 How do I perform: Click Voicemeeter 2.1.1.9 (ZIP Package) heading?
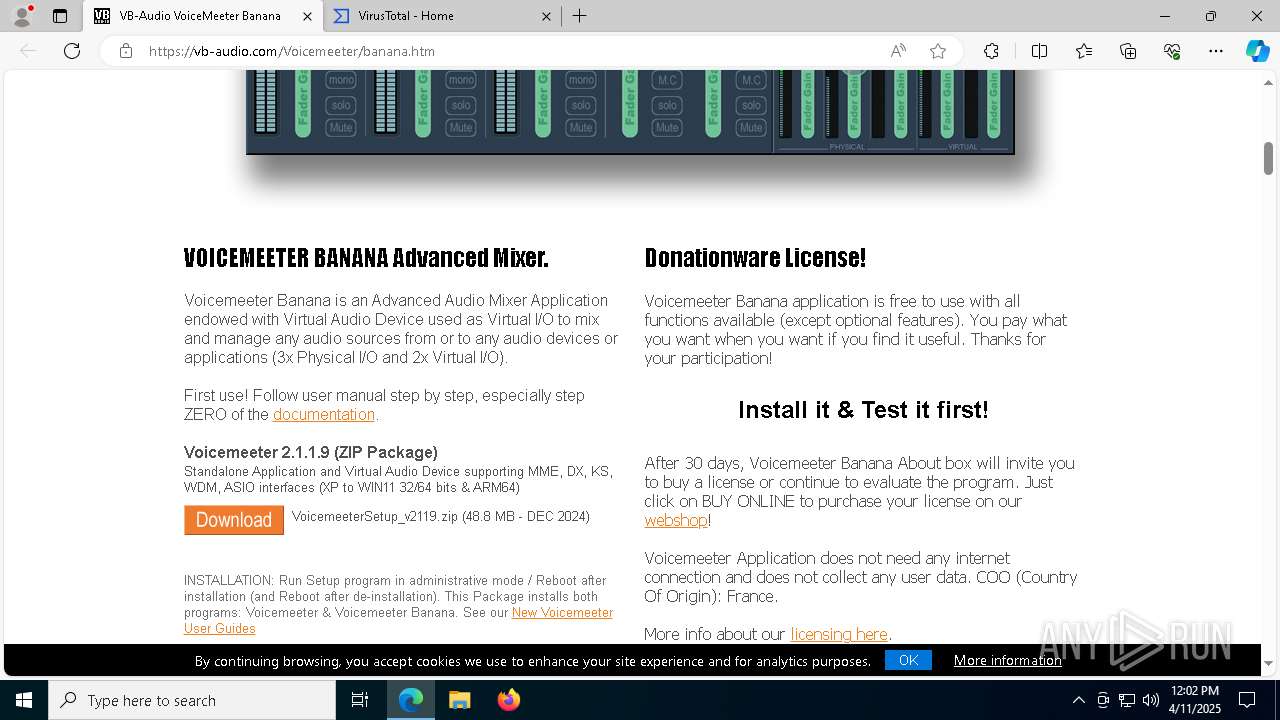tap(311, 452)
